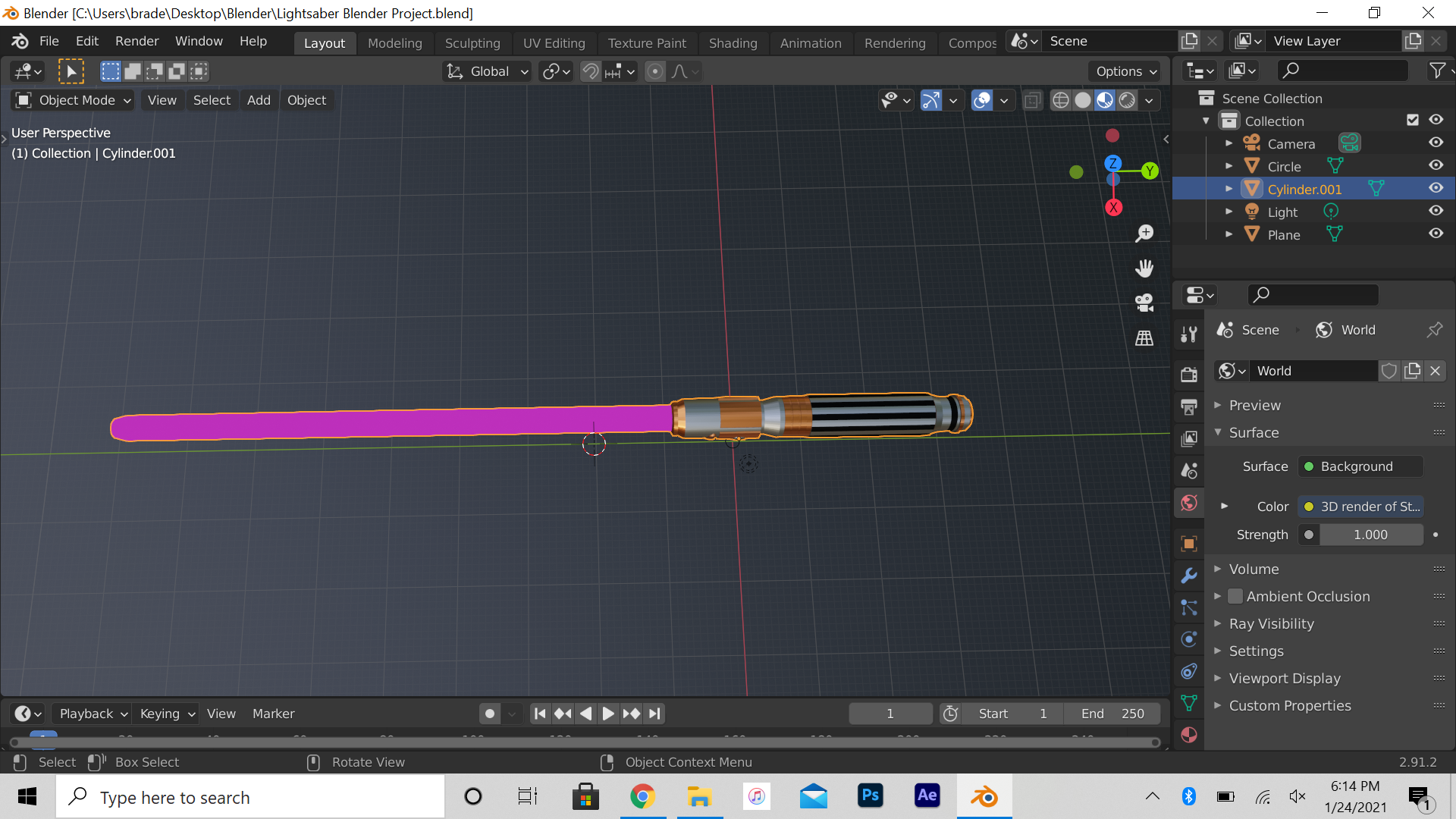Image resolution: width=1456 pixels, height=819 pixels.
Task: Jump to the timeline's first frame
Action: pyautogui.click(x=540, y=714)
